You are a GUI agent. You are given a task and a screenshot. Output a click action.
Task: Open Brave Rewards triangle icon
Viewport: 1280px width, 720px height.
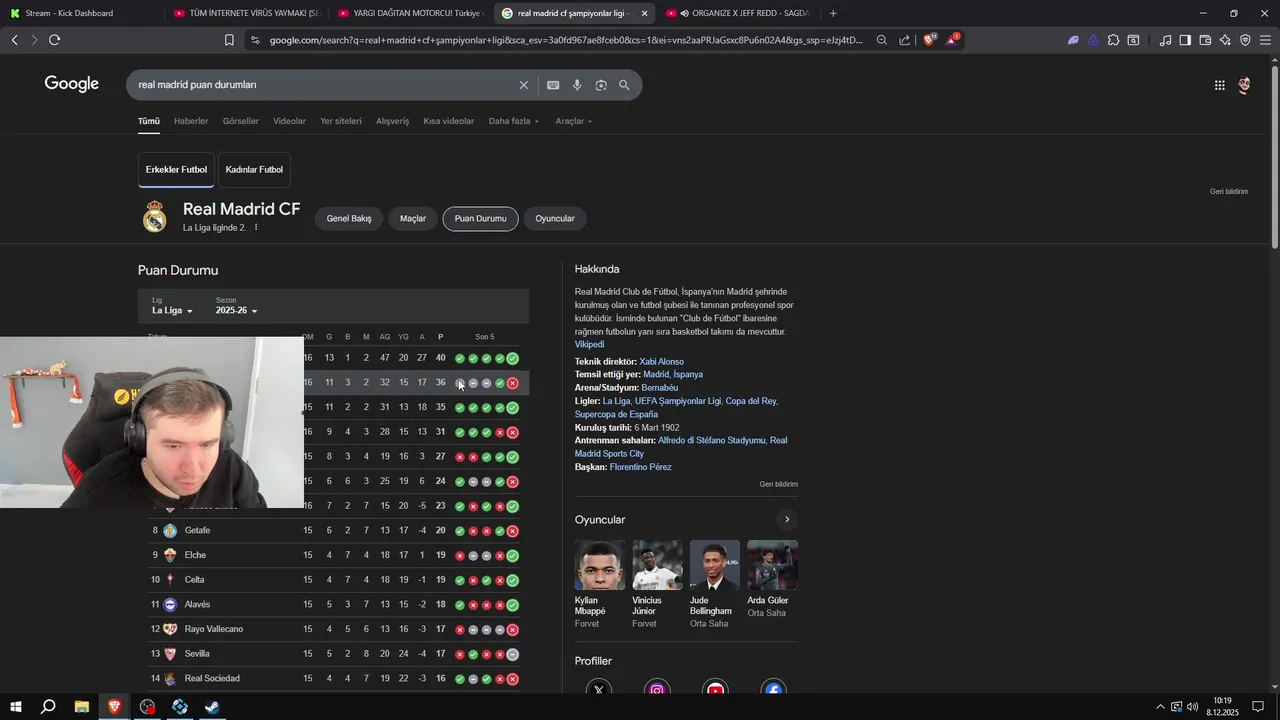[953, 40]
